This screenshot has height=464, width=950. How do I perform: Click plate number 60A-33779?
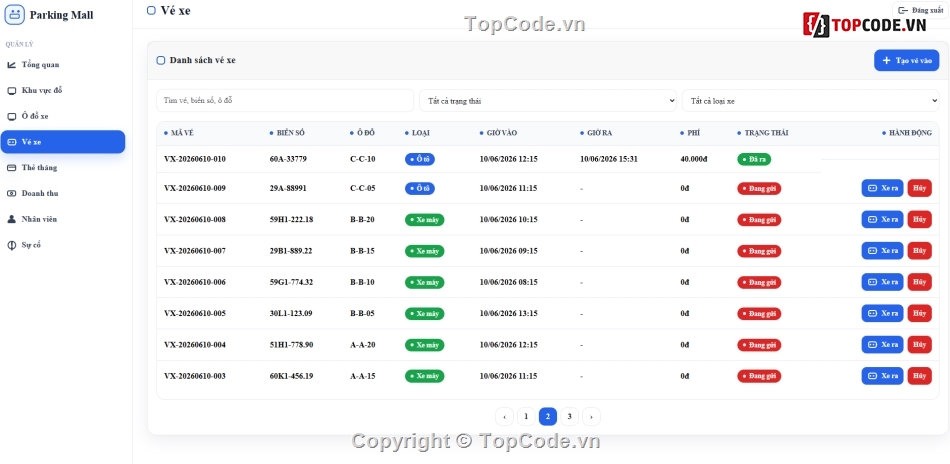click(x=288, y=159)
